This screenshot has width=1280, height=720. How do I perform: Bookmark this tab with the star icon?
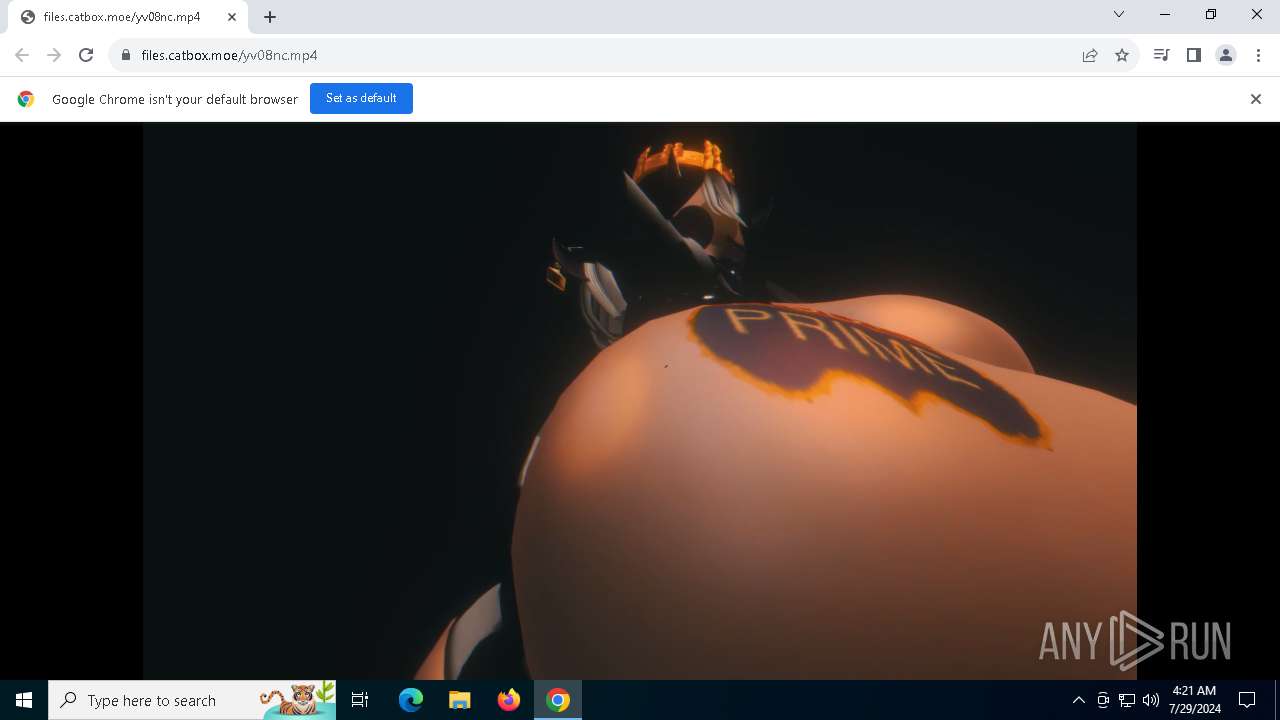pos(1122,55)
